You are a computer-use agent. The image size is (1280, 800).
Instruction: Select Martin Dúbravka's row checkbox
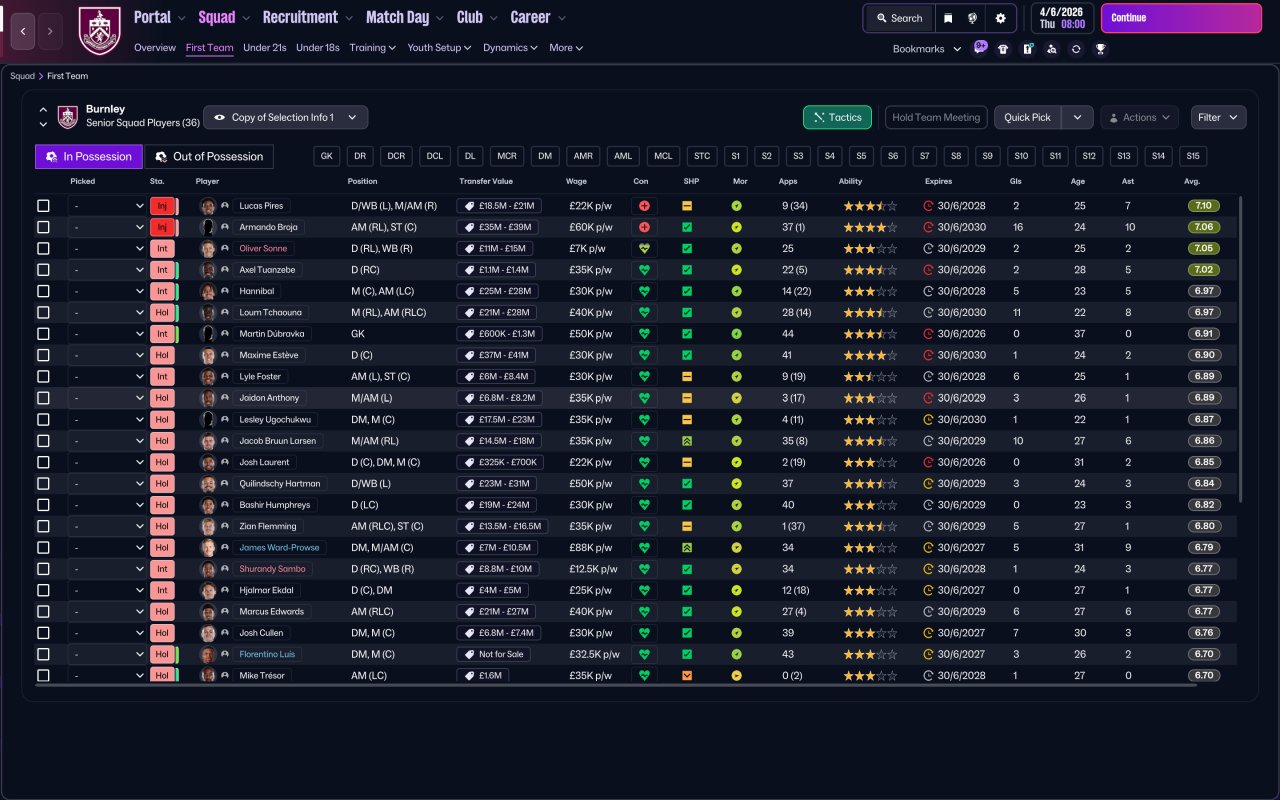point(43,334)
